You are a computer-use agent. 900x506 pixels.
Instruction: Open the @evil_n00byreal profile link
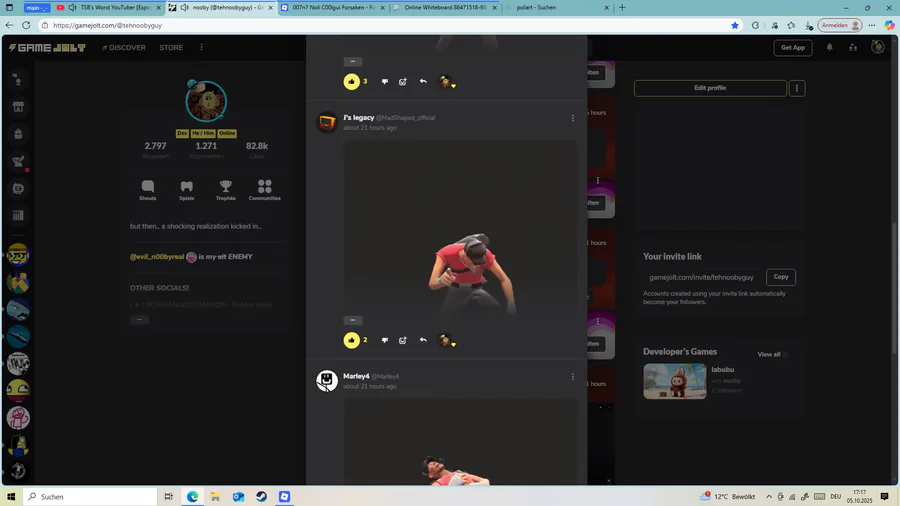pyautogui.click(x=157, y=257)
